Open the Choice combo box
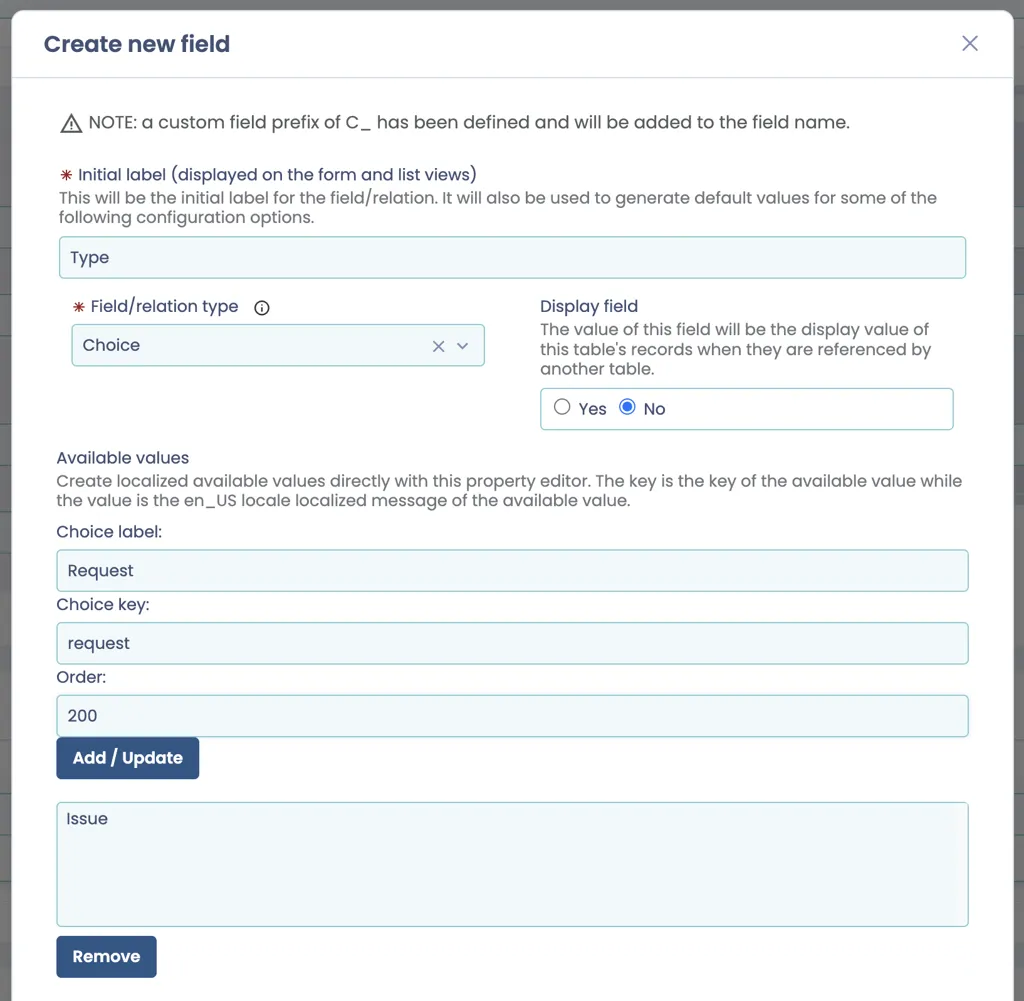This screenshot has height=1001, width=1024. pos(278,345)
